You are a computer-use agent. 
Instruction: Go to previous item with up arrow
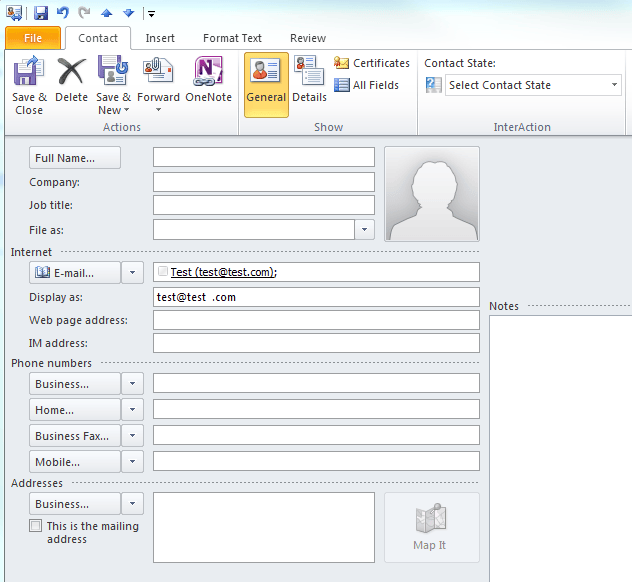click(x=106, y=13)
